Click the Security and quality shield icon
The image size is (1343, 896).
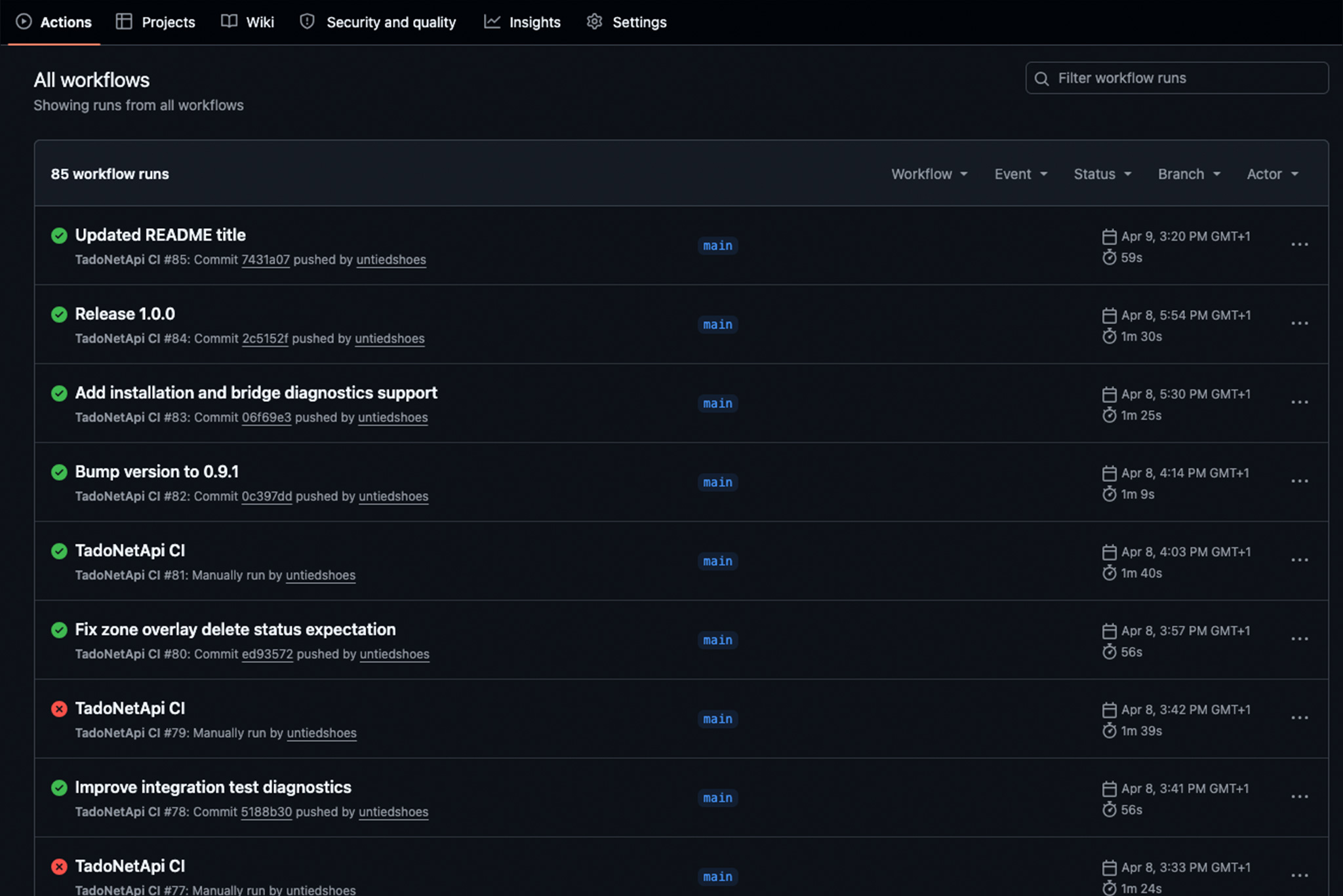(306, 22)
